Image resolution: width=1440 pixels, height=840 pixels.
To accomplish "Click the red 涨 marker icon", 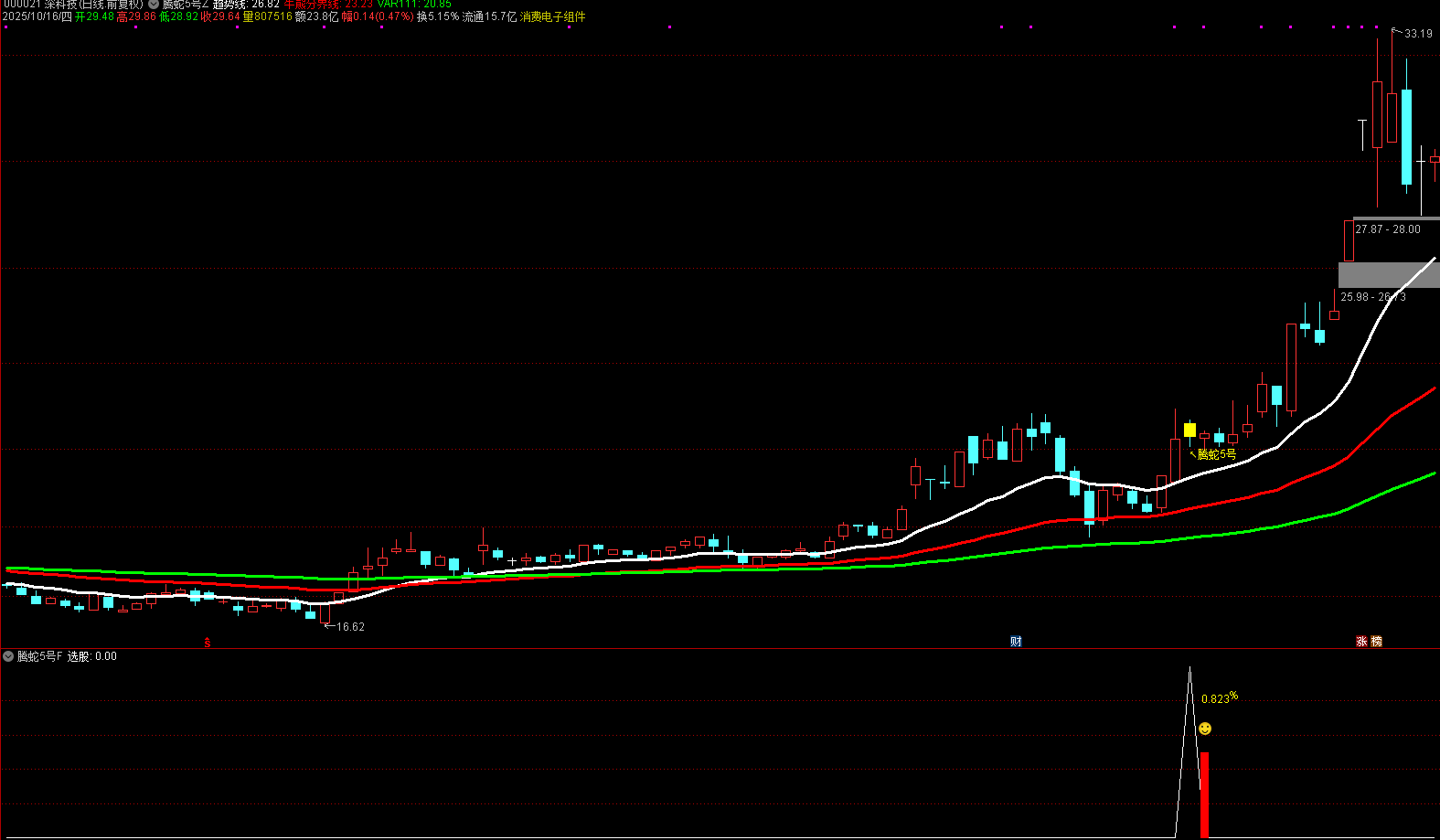I will (x=1361, y=642).
